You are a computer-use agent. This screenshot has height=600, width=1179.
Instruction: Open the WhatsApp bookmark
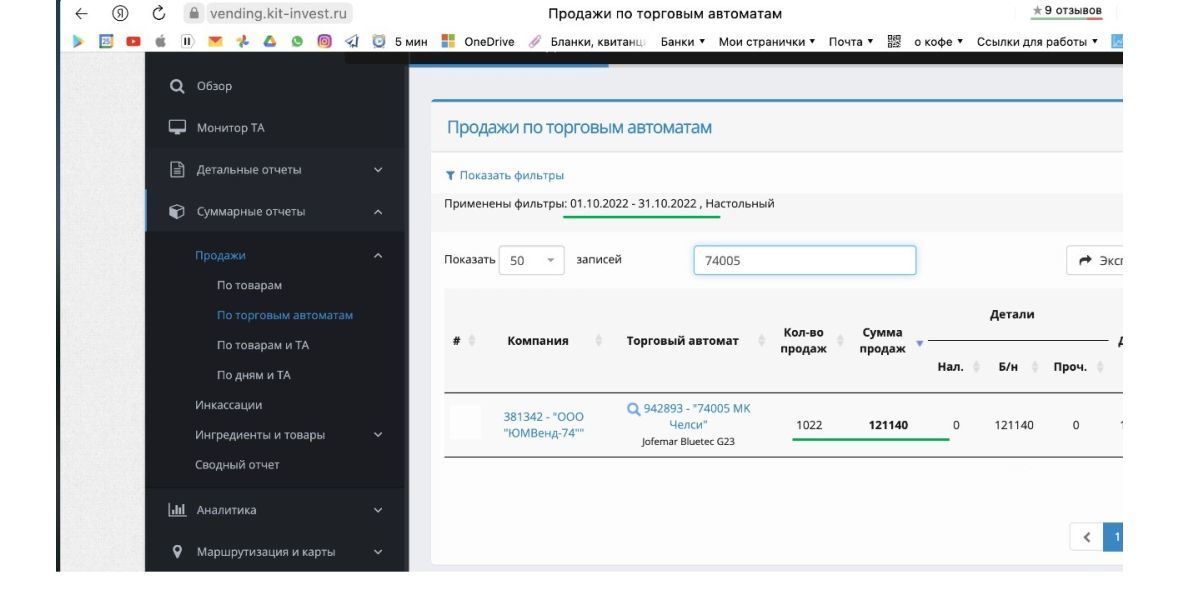(297, 41)
